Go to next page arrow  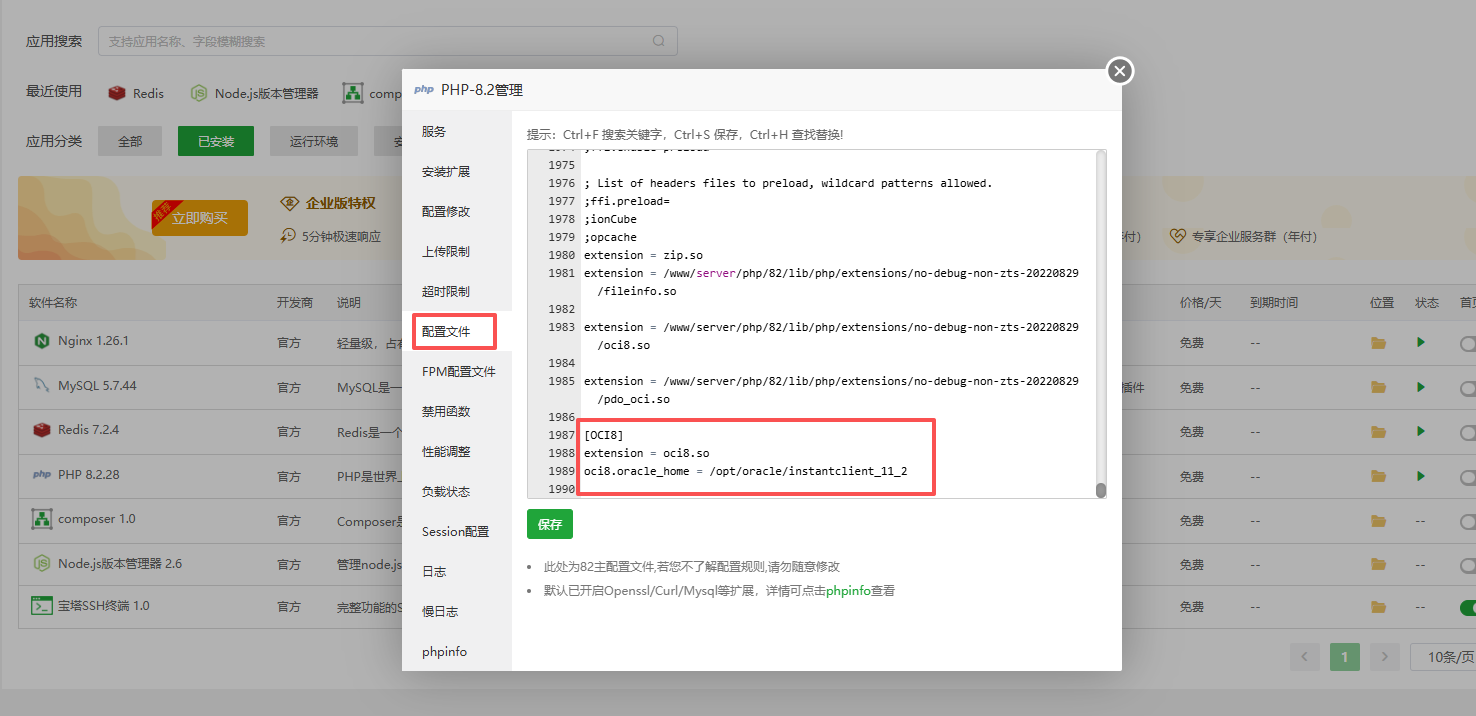1384,657
